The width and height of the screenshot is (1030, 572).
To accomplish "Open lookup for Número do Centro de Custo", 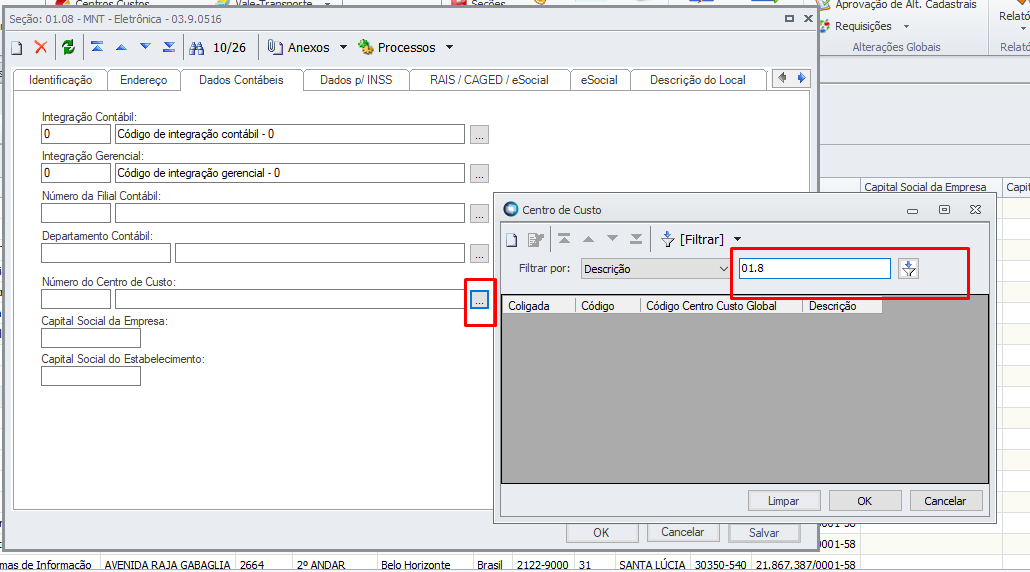I will tap(480, 300).
